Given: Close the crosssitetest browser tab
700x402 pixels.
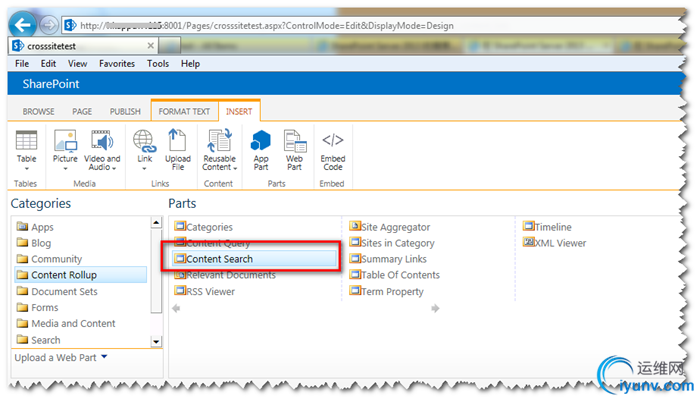Looking at the screenshot, I should 150,46.
